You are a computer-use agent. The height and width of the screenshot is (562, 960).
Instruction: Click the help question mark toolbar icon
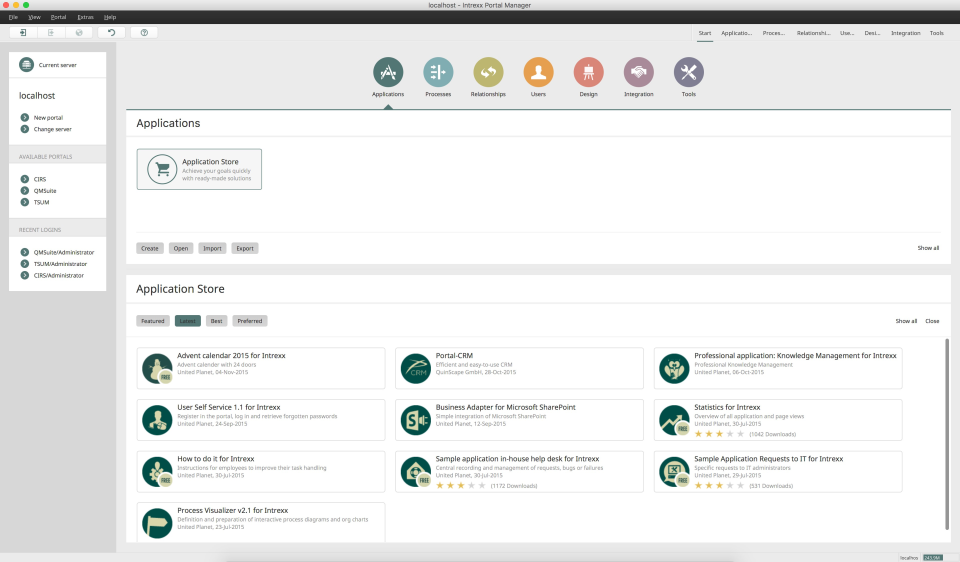coord(144,33)
